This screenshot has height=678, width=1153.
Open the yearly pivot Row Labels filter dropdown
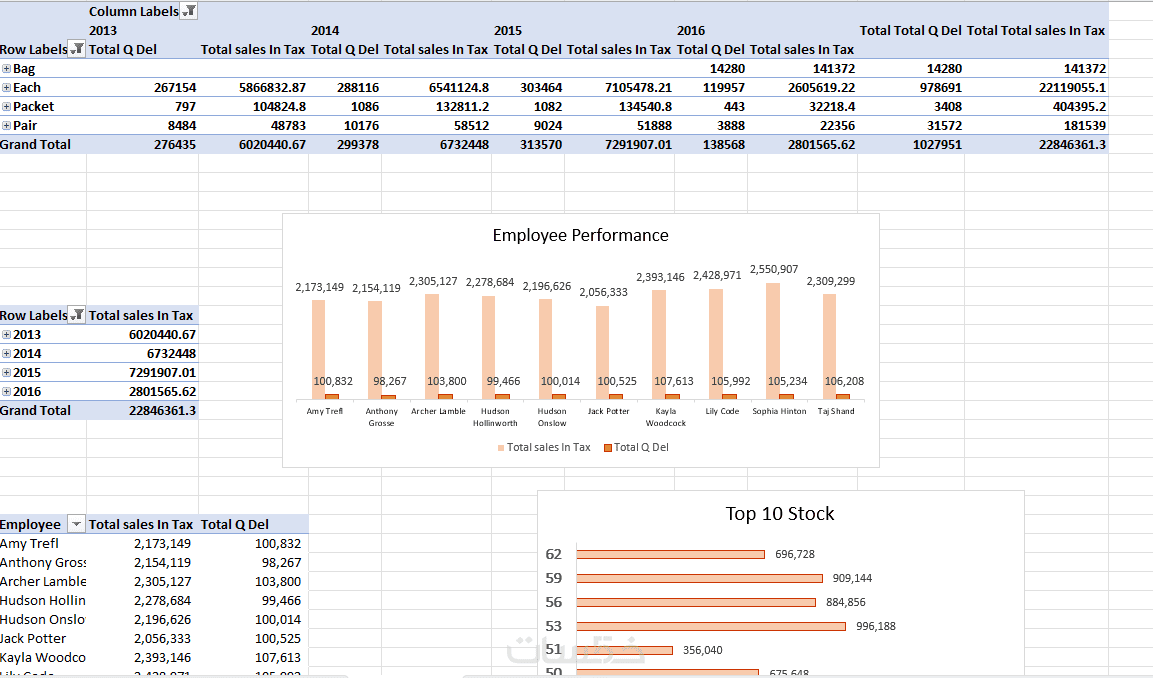pos(77,315)
